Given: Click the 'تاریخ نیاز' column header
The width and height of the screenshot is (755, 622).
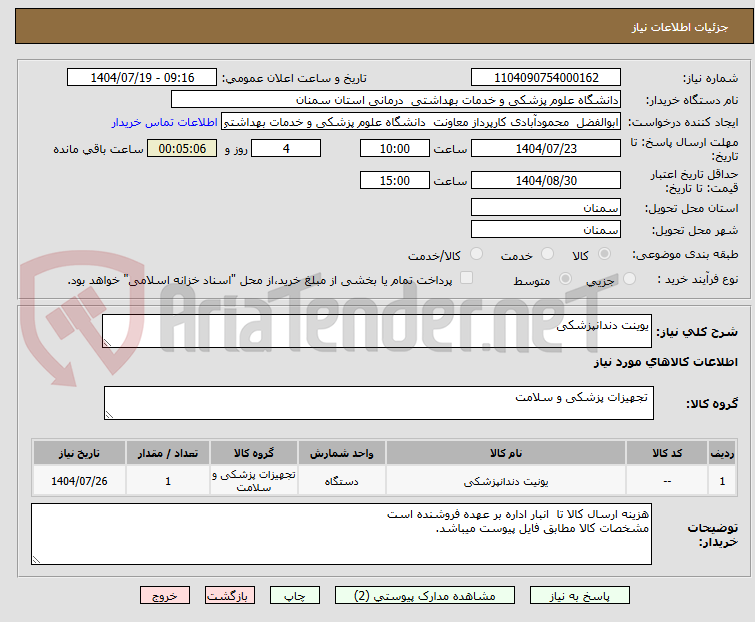Looking at the screenshot, I should pos(79,453).
